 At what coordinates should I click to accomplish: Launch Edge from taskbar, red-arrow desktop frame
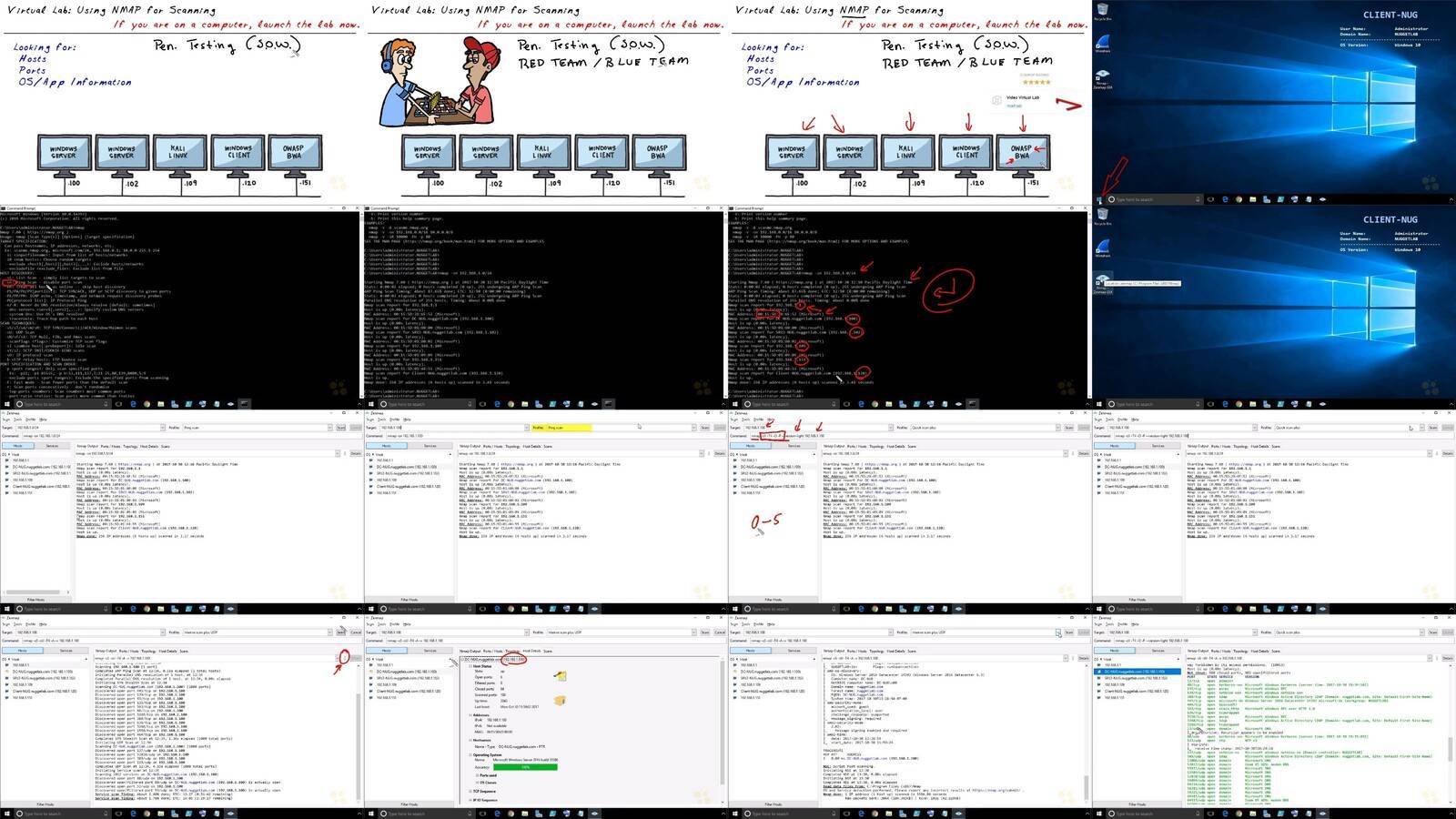1225,199
